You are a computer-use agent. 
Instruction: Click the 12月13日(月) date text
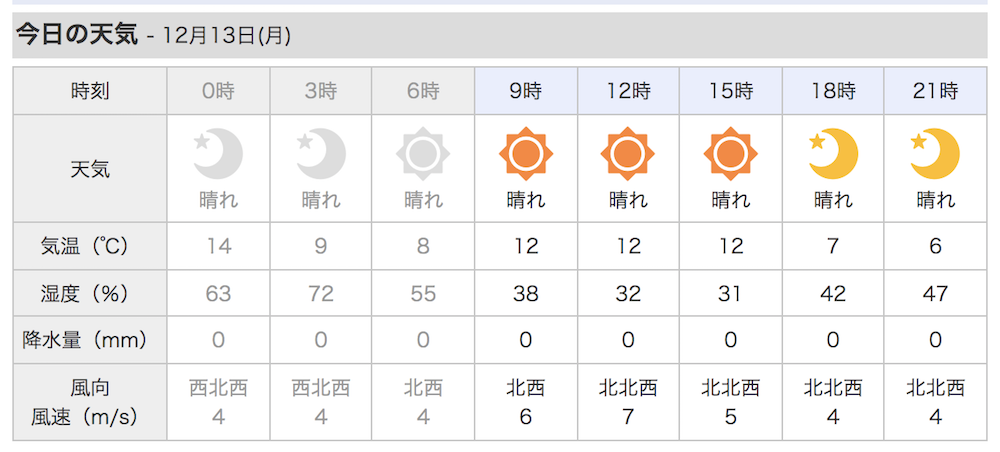click(x=226, y=36)
